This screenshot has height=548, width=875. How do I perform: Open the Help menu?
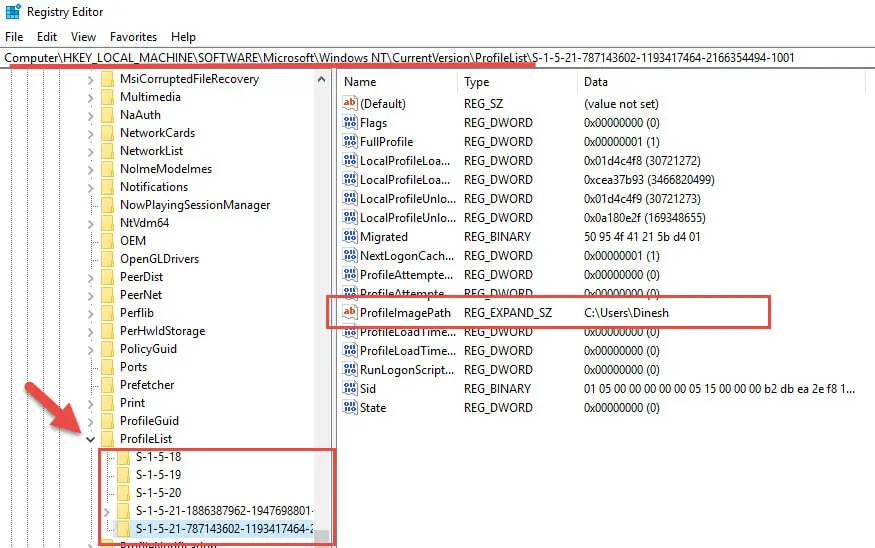click(183, 37)
